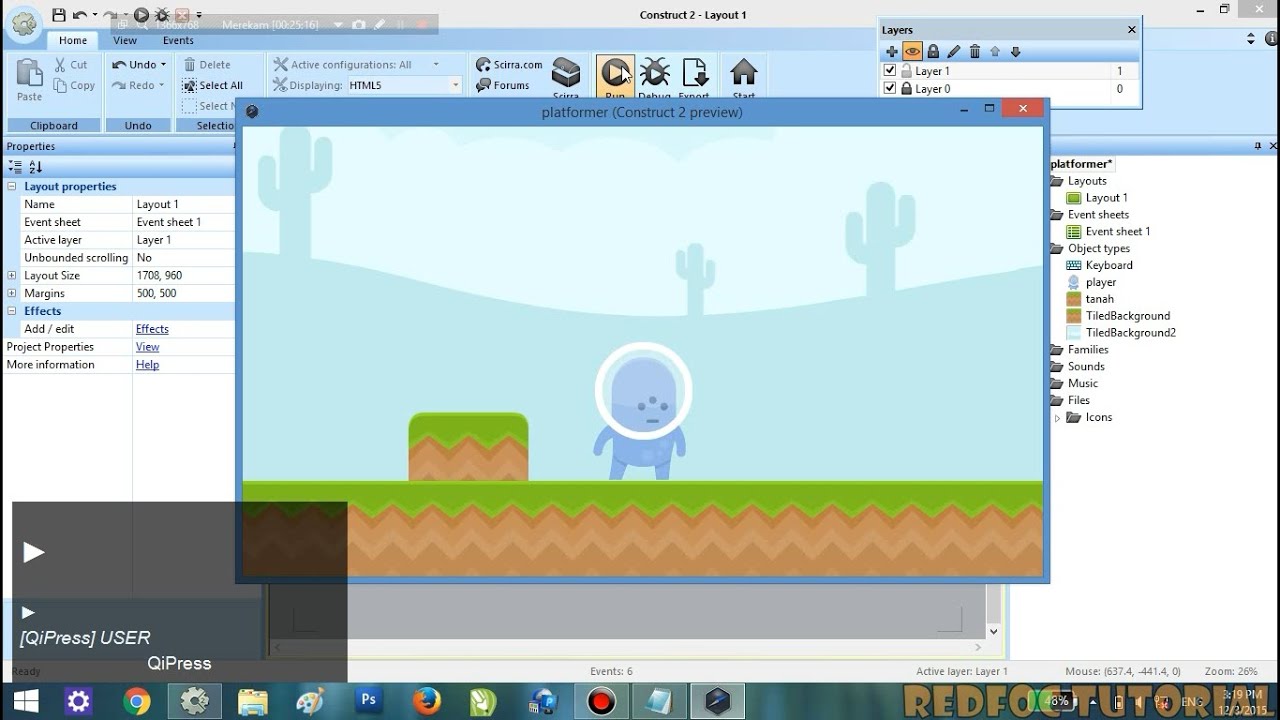
Task: Delete layer with the trash icon
Action: (x=975, y=52)
